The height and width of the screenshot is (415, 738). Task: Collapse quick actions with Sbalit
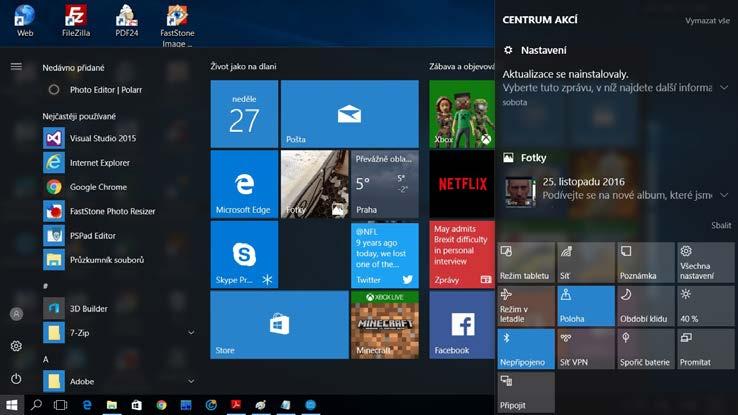point(721,225)
